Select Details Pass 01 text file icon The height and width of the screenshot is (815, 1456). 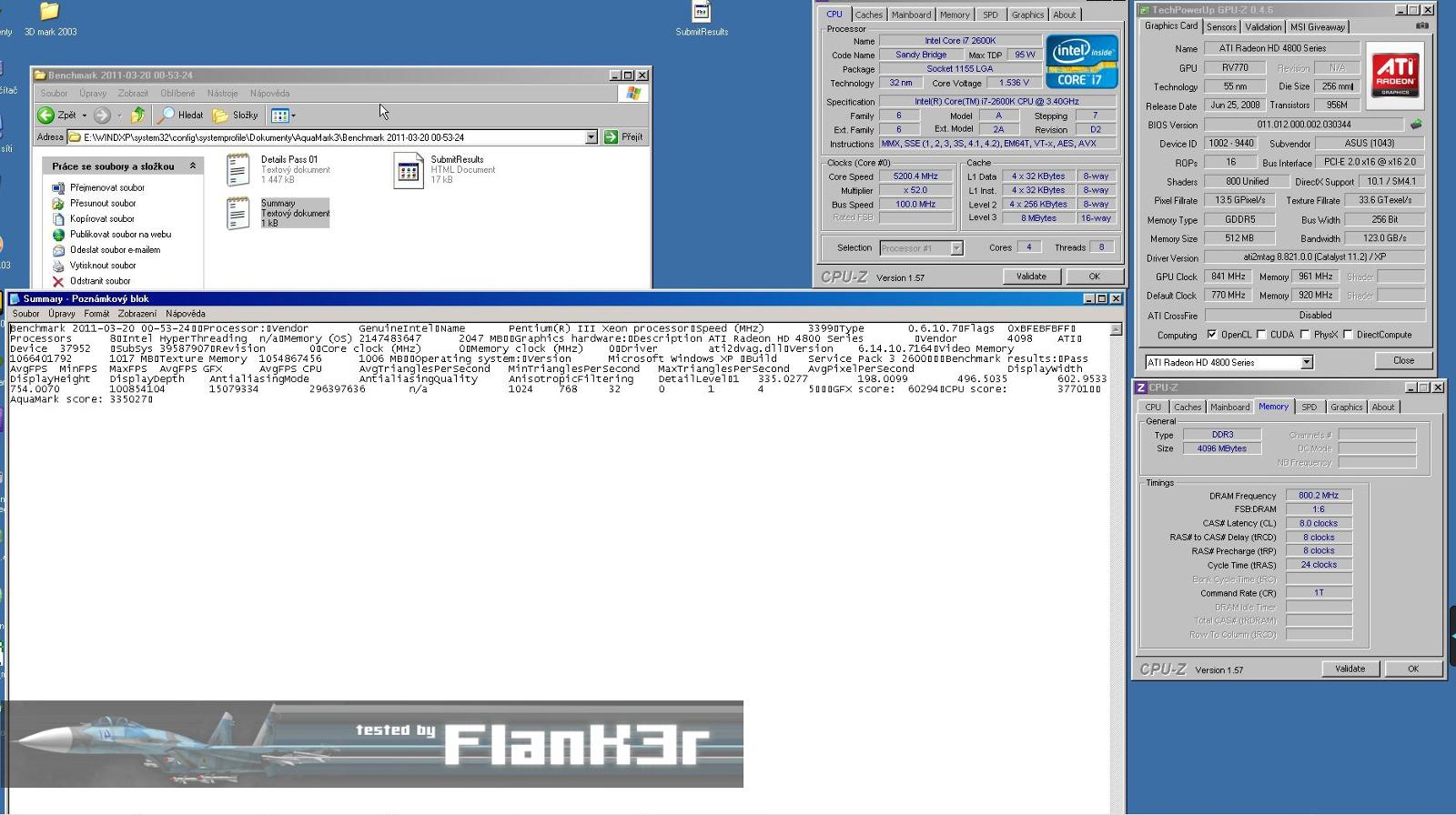[238, 170]
